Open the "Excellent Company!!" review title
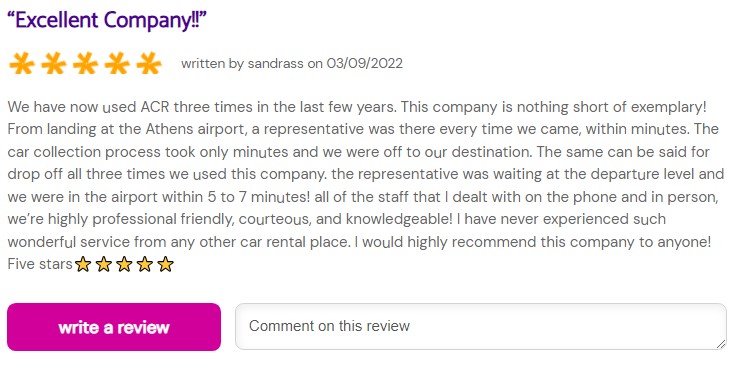741x377 pixels. (x=107, y=20)
